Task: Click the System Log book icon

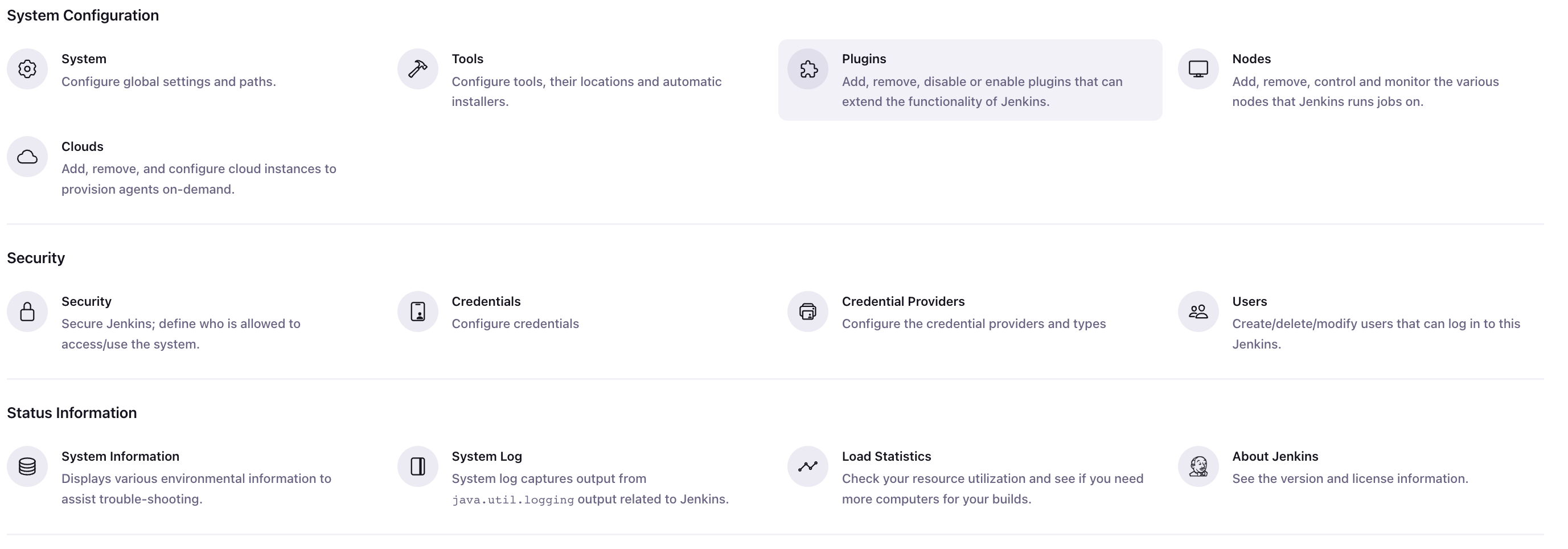Action: tap(417, 466)
